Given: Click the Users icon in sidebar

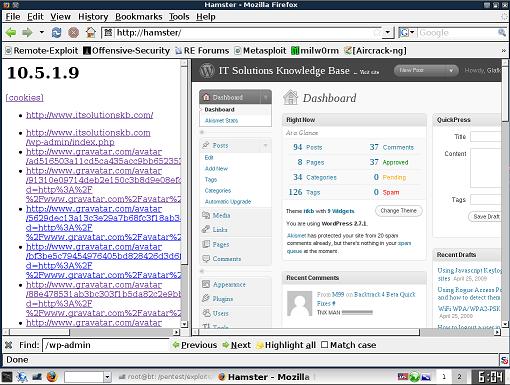Looking at the screenshot, I should pos(206,313).
